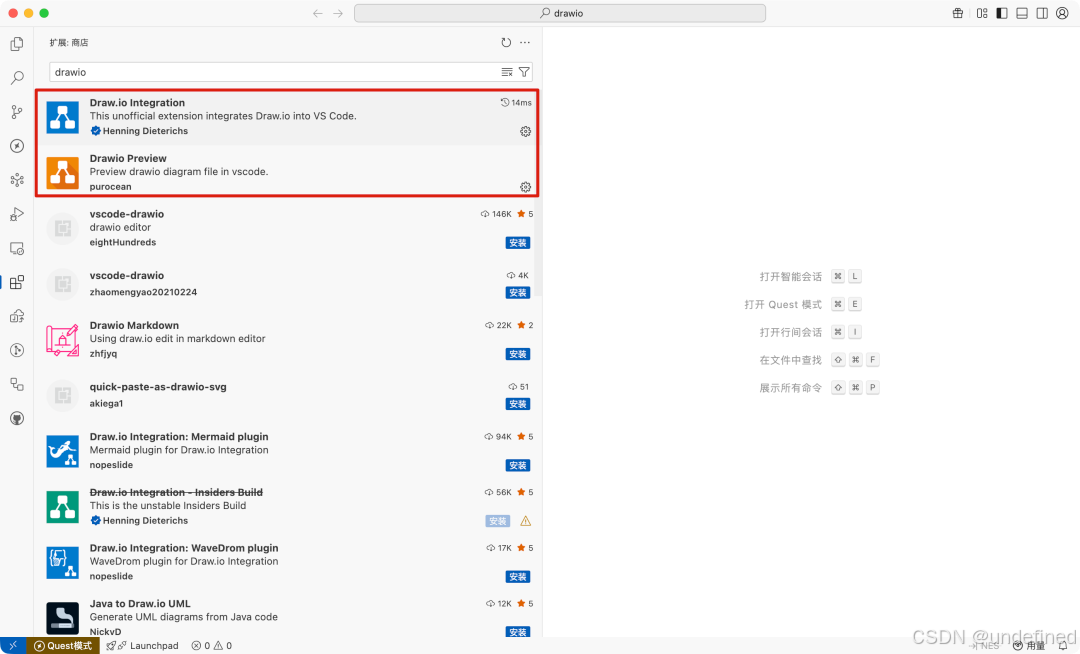Image resolution: width=1080 pixels, height=654 pixels.
Task: Toggle the primary side bar visibility
Action: pos(1002,13)
